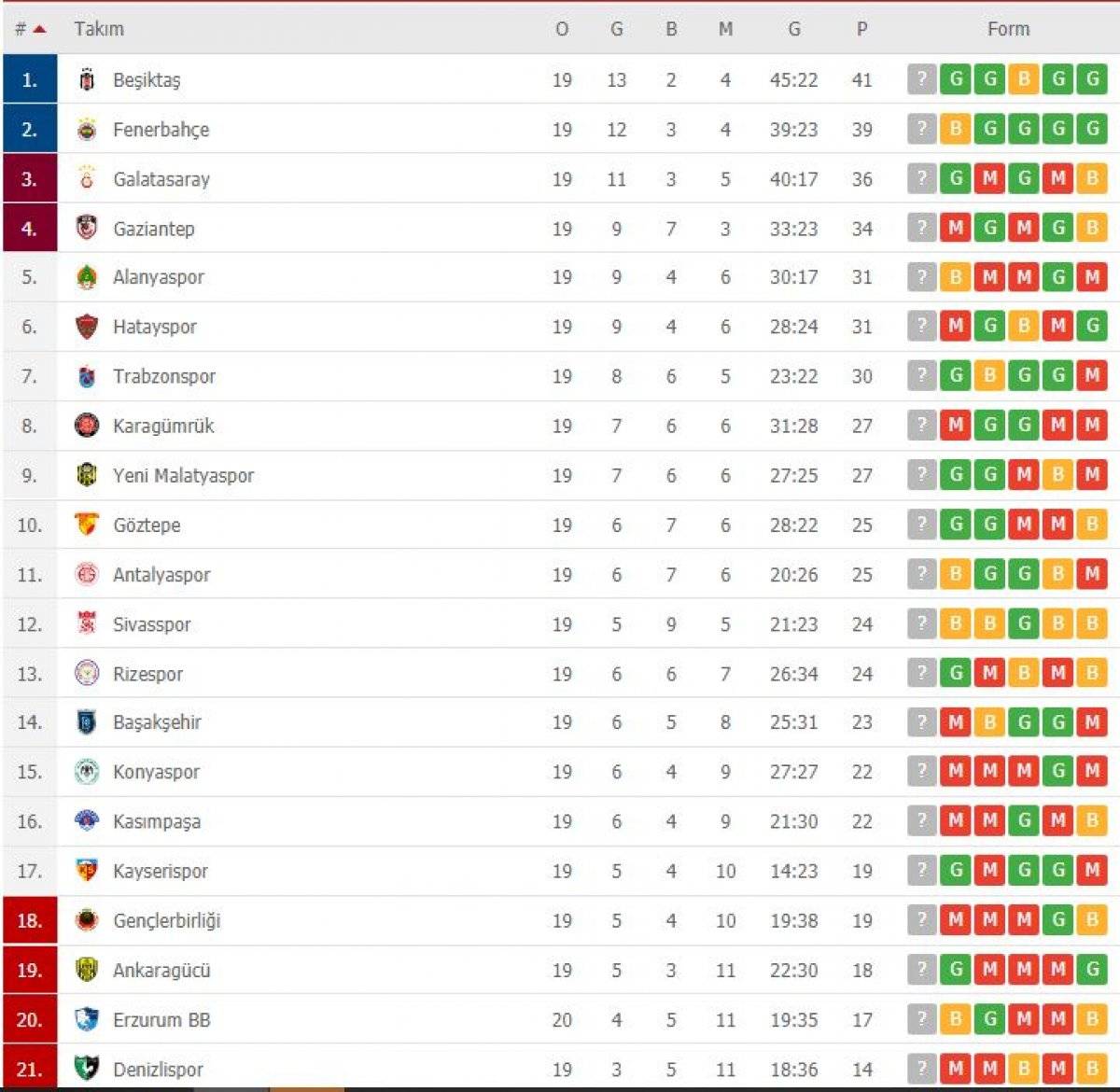Click Beşiktaş's grey question mark form box

(x=921, y=79)
